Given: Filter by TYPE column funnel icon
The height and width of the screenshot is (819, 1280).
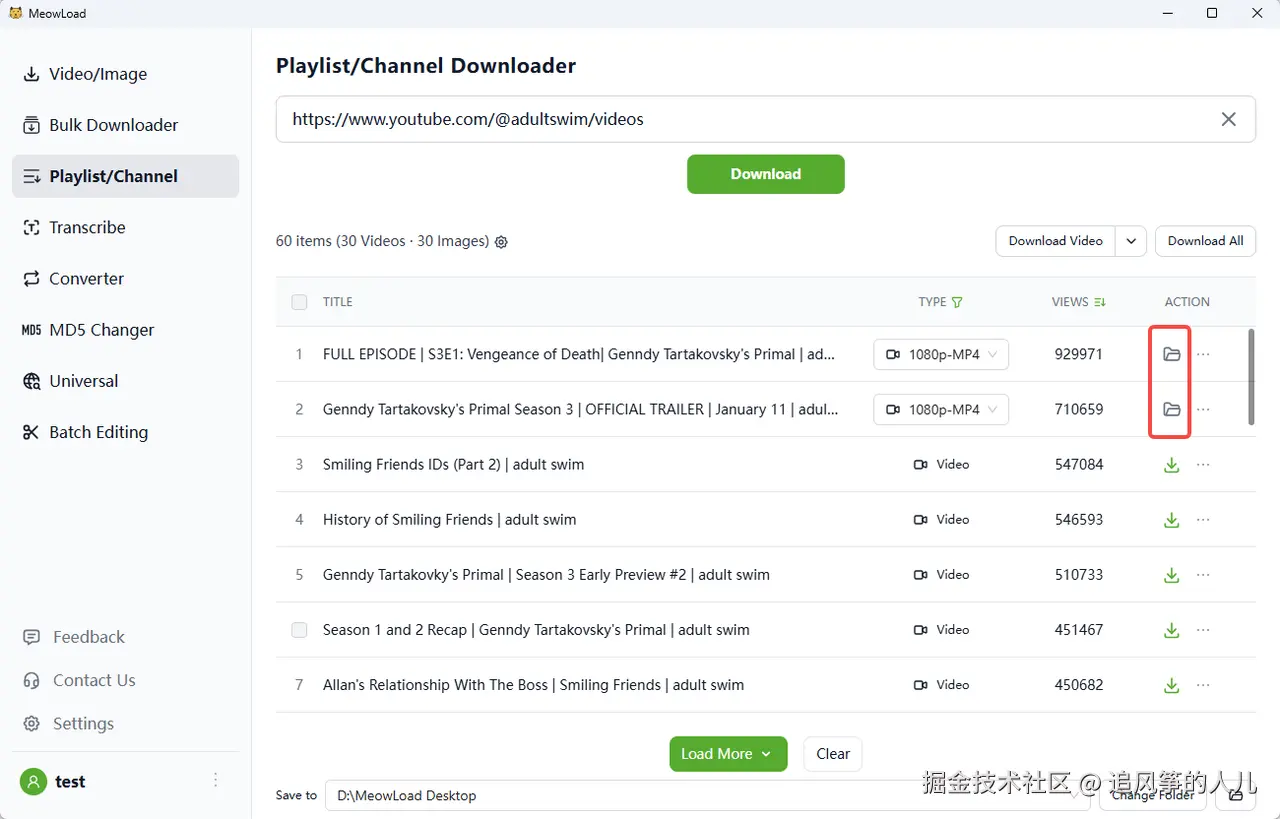Looking at the screenshot, I should click(957, 302).
